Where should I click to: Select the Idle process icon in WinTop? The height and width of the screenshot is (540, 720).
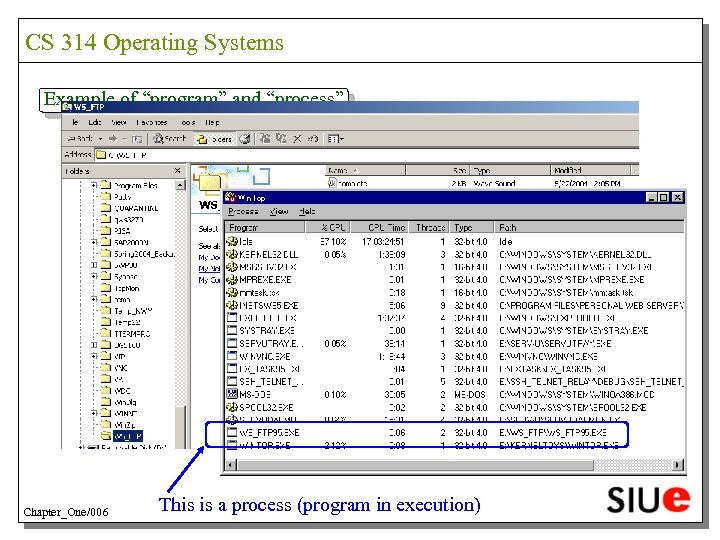pyautogui.click(x=232, y=241)
